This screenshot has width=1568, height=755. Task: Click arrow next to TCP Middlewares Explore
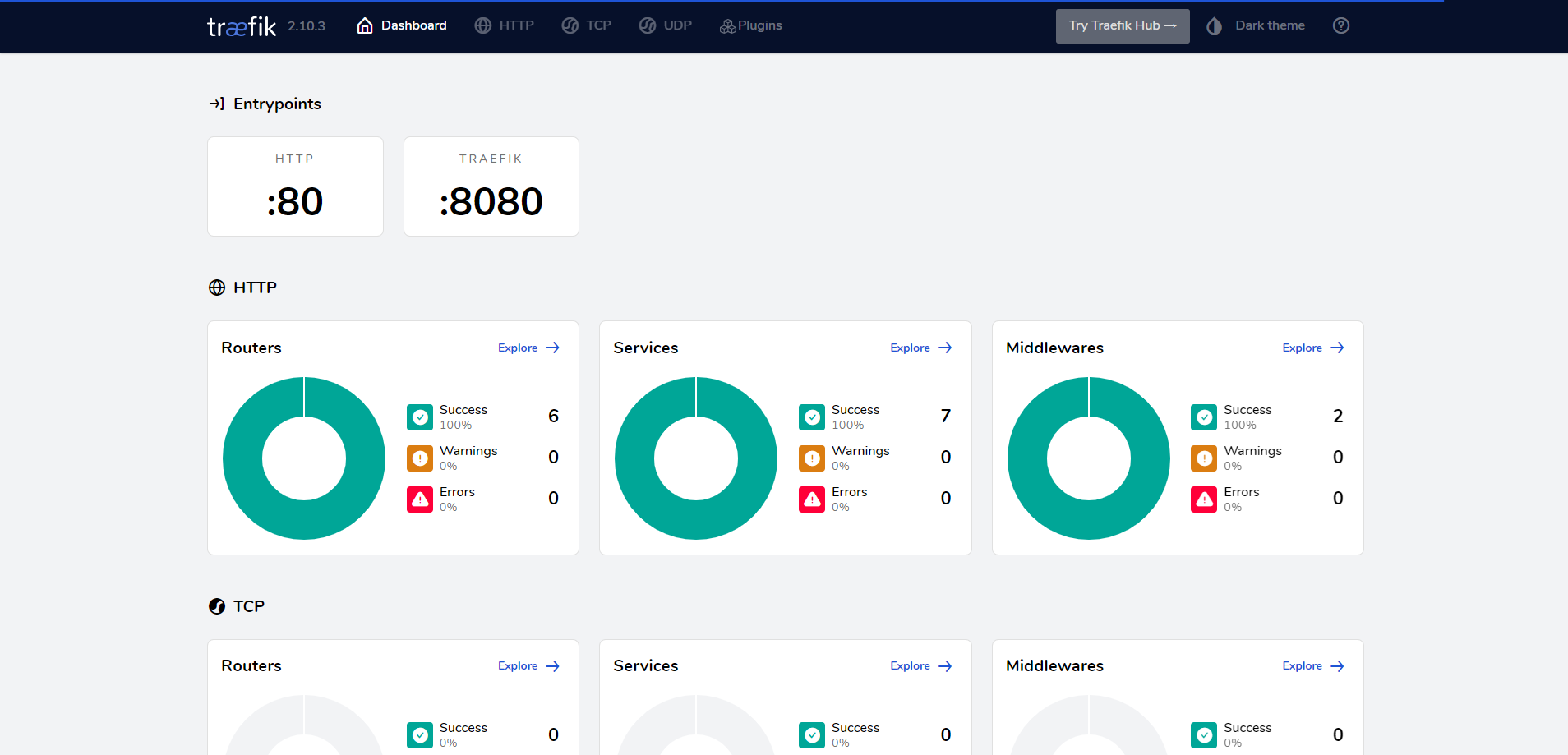[1338, 666]
